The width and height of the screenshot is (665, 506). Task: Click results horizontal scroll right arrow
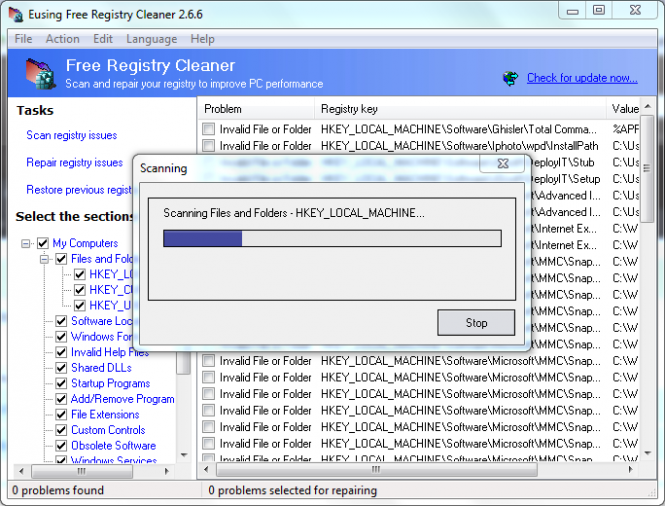pyautogui.click(x=631, y=470)
